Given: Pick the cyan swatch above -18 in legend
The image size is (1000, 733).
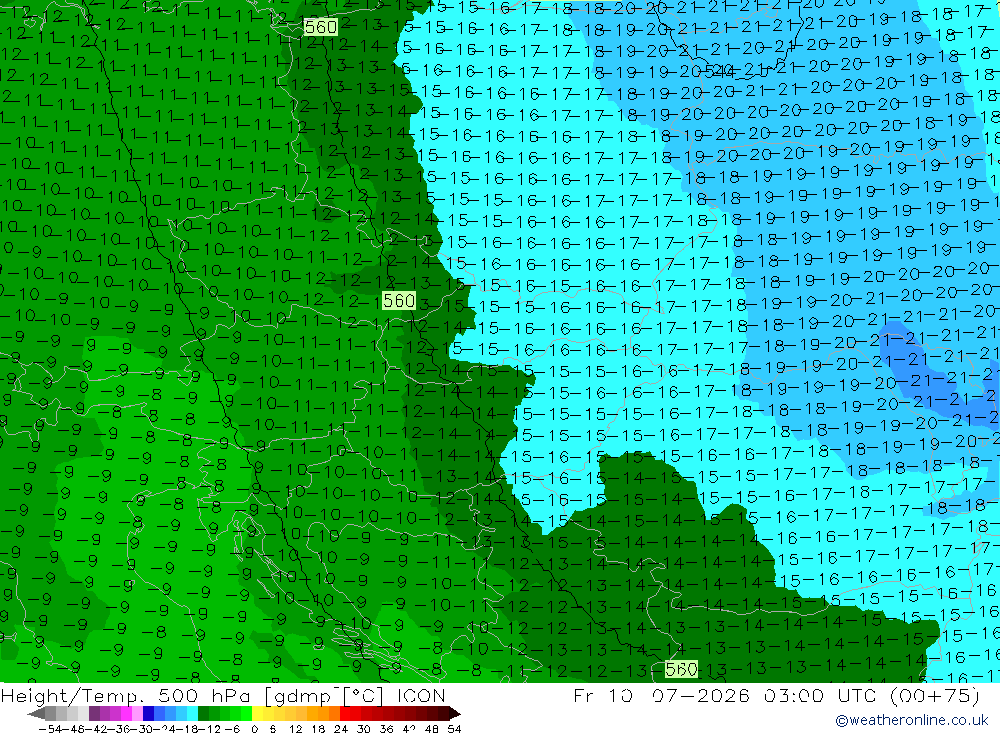Looking at the screenshot, I should [192, 713].
